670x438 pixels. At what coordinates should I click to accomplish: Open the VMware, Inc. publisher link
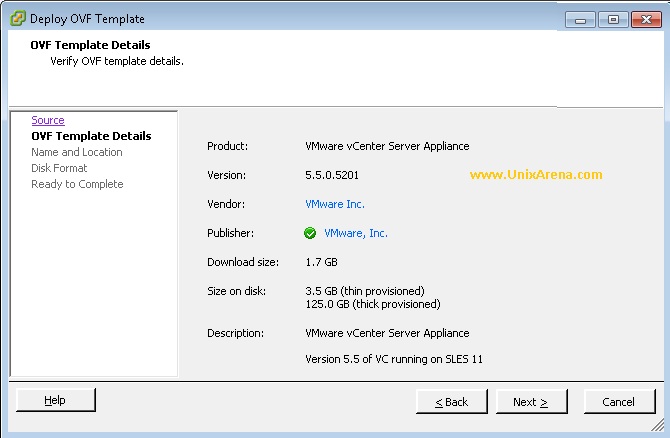click(356, 233)
